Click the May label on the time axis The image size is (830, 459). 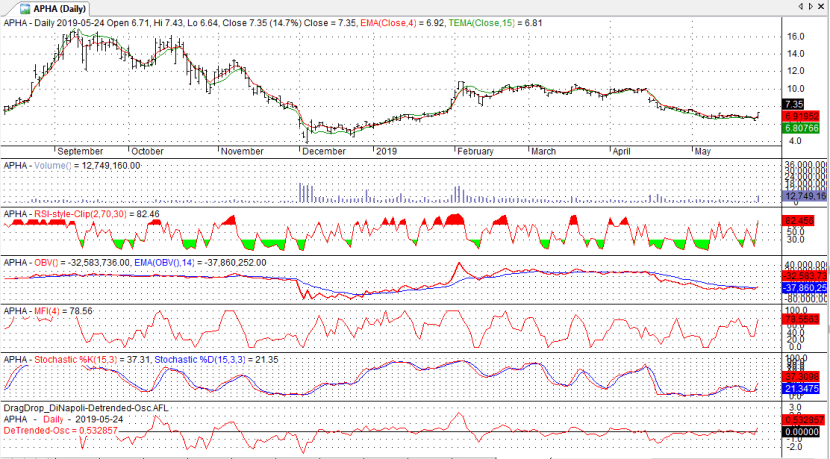[x=702, y=151]
